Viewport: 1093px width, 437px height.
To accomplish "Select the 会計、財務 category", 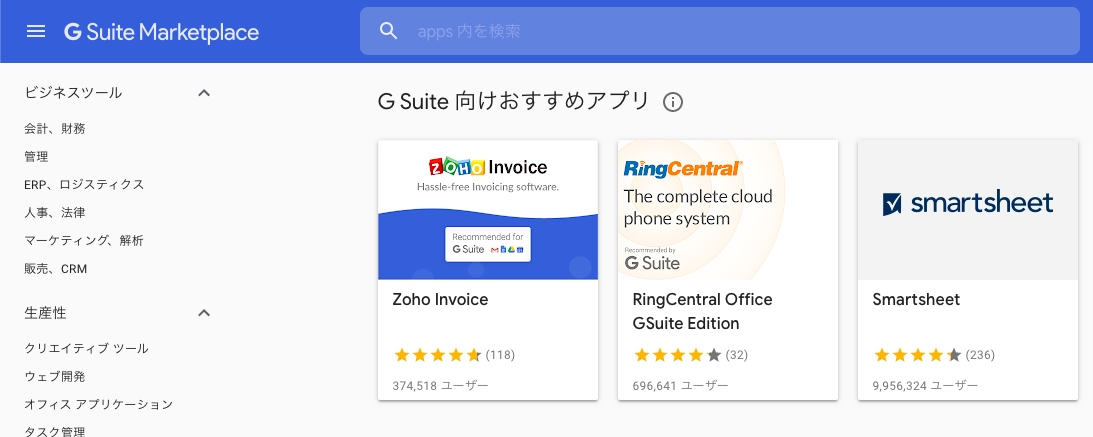I will click(x=55, y=128).
